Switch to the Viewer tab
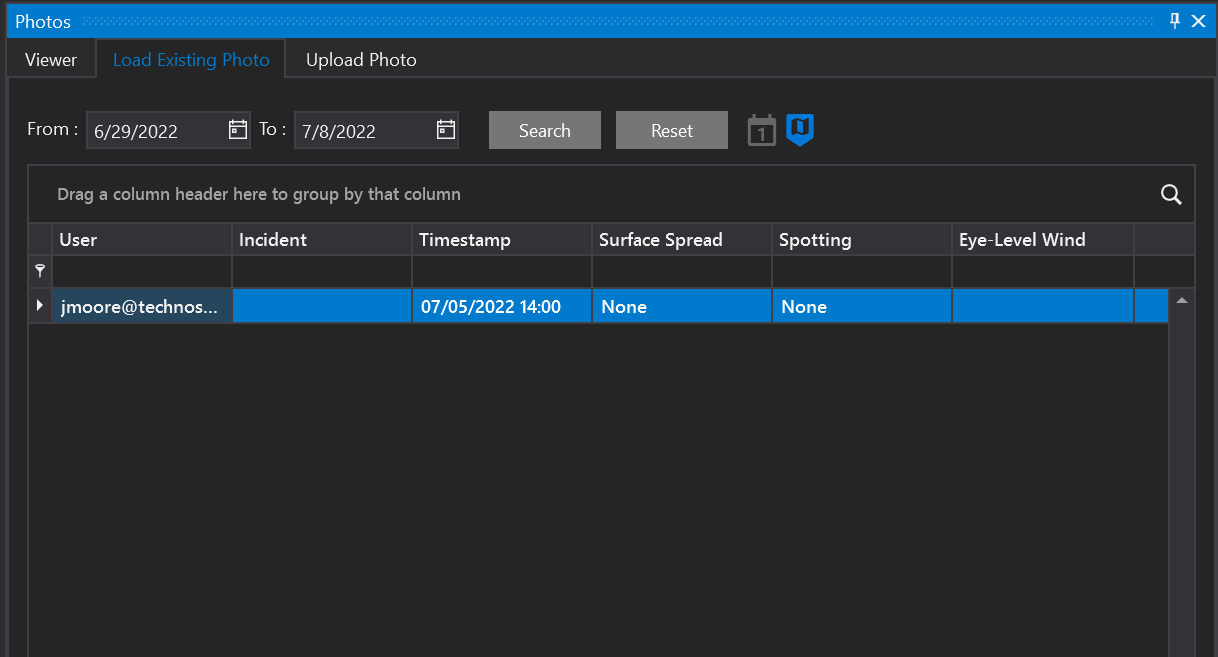Screen dimensions: 1218x657 [x=51, y=60]
